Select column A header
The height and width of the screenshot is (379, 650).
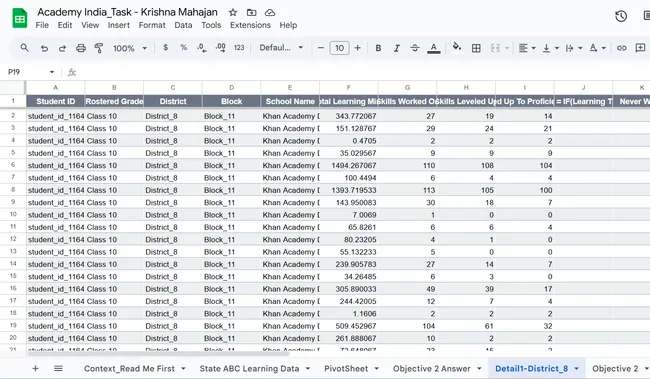[56, 87]
